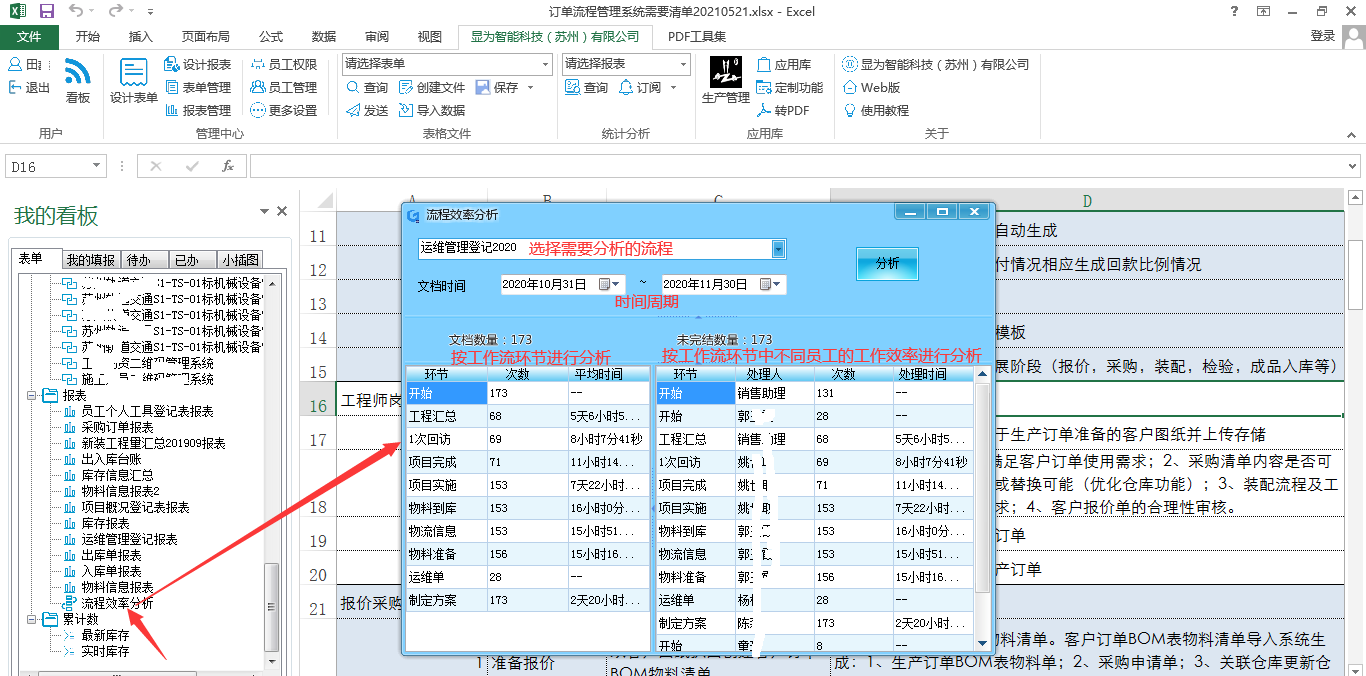1366x676 pixels.
Task: Click 转PDF convert button
Action: [783, 110]
